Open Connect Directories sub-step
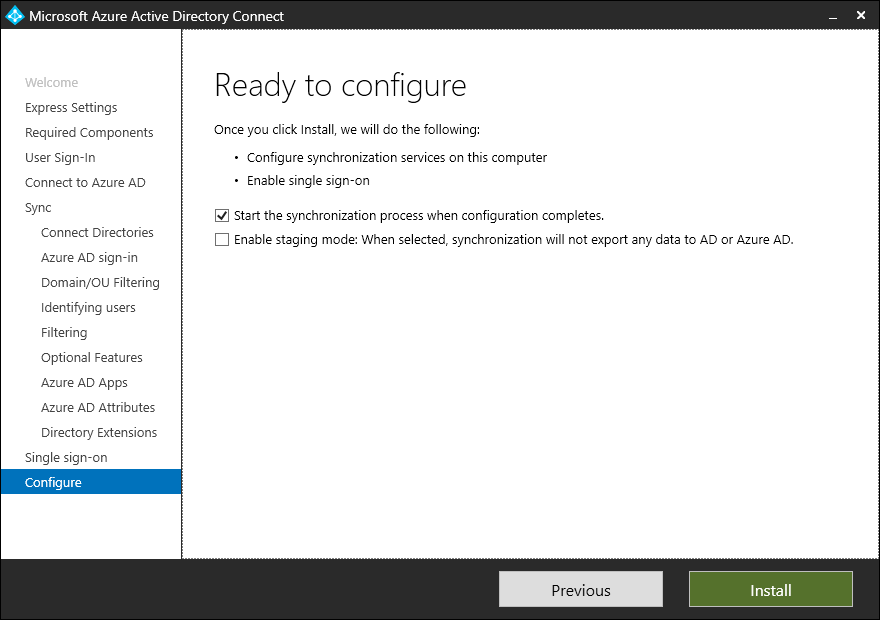Viewport: 880px width, 620px height. (97, 233)
